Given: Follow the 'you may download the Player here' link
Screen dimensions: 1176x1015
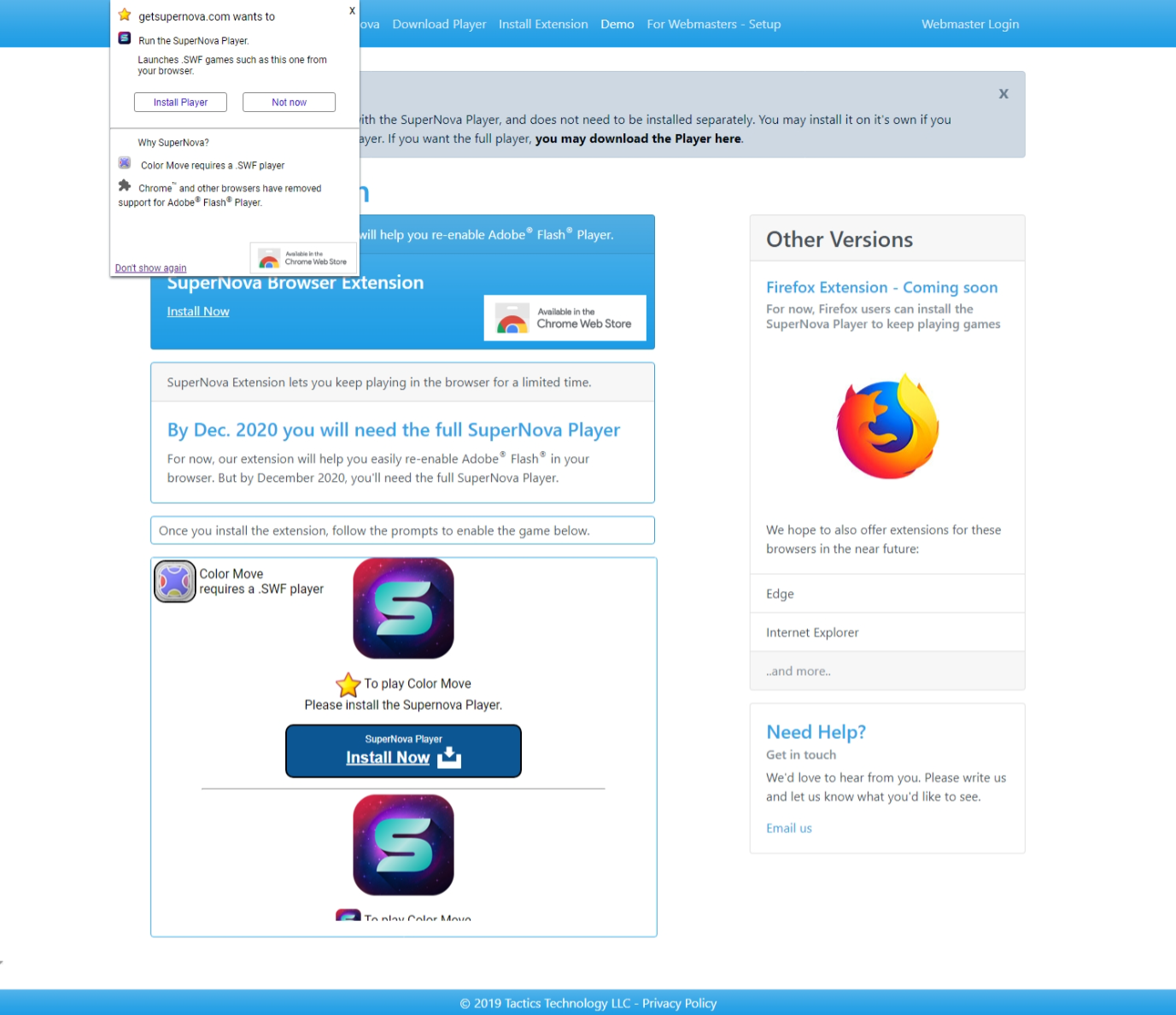Looking at the screenshot, I should [x=639, y=138].
